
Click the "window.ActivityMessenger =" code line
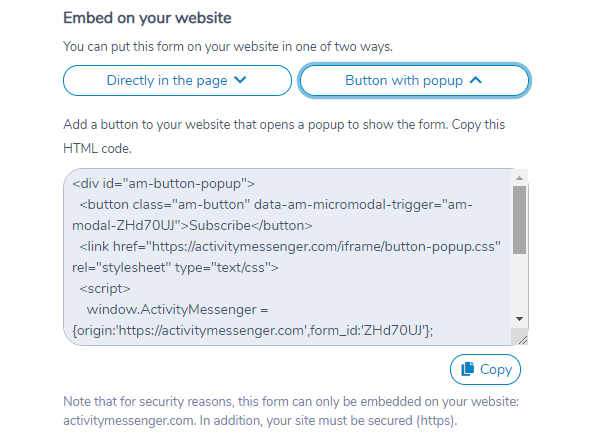pos(178,309)
